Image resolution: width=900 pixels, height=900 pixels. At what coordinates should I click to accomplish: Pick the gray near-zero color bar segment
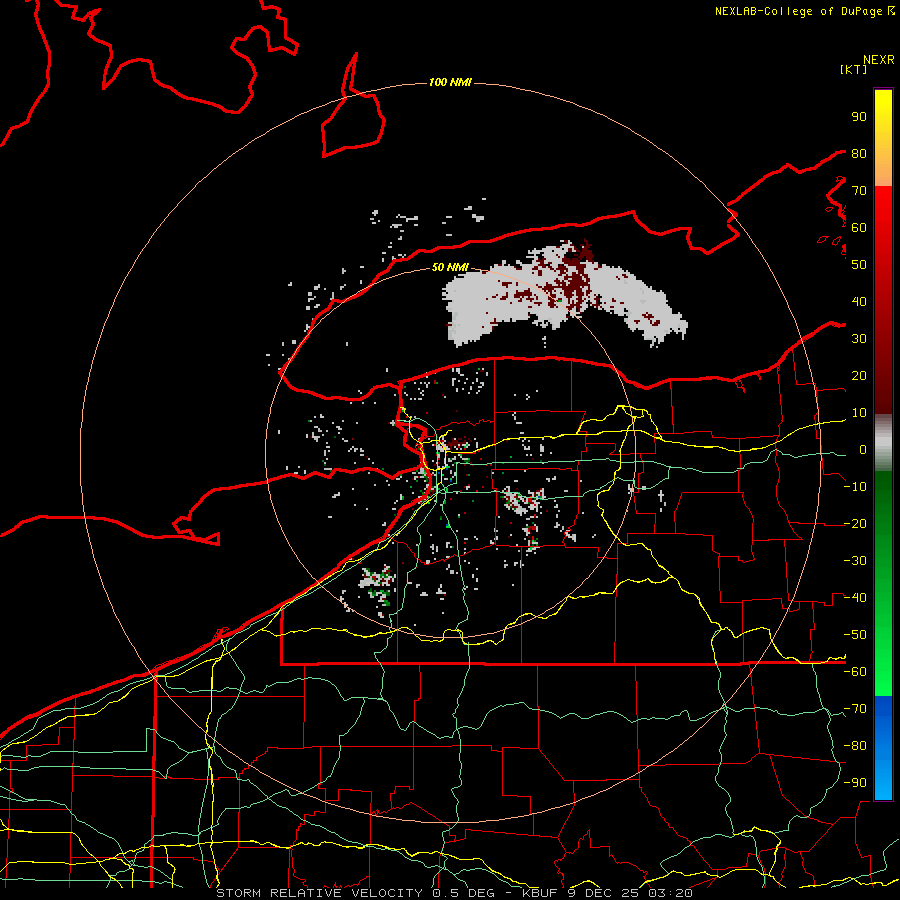[x=883, y=443]
